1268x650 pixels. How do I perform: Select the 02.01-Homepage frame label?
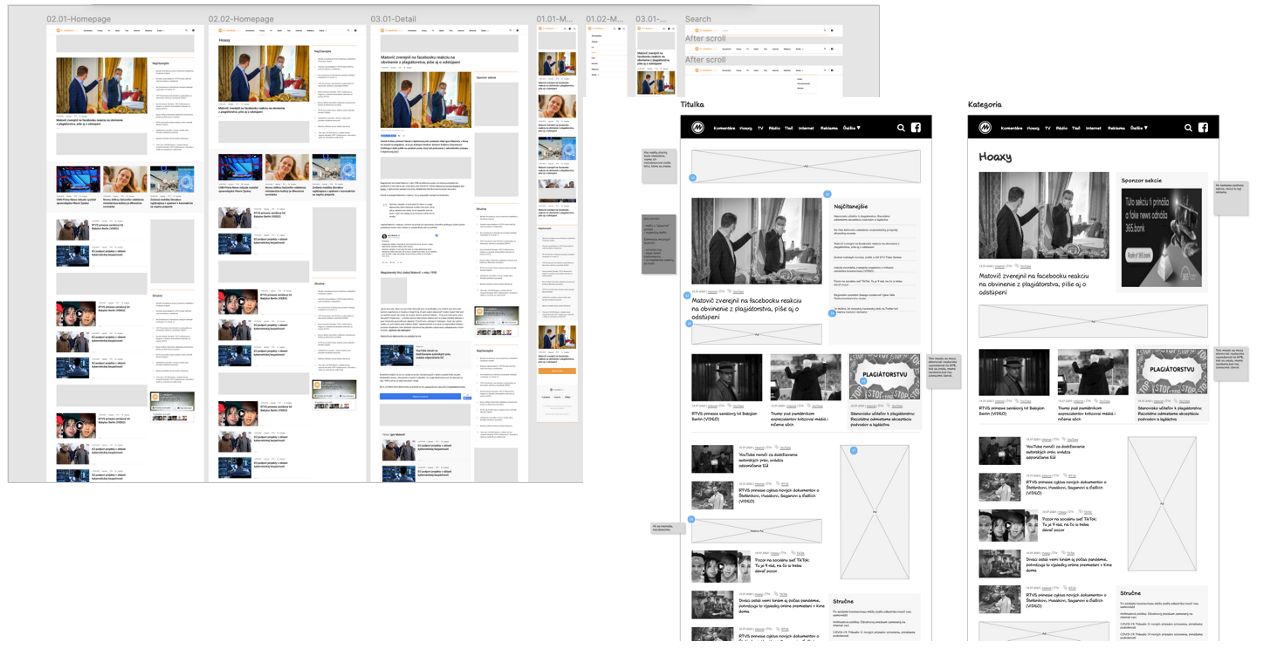(79, 19)
